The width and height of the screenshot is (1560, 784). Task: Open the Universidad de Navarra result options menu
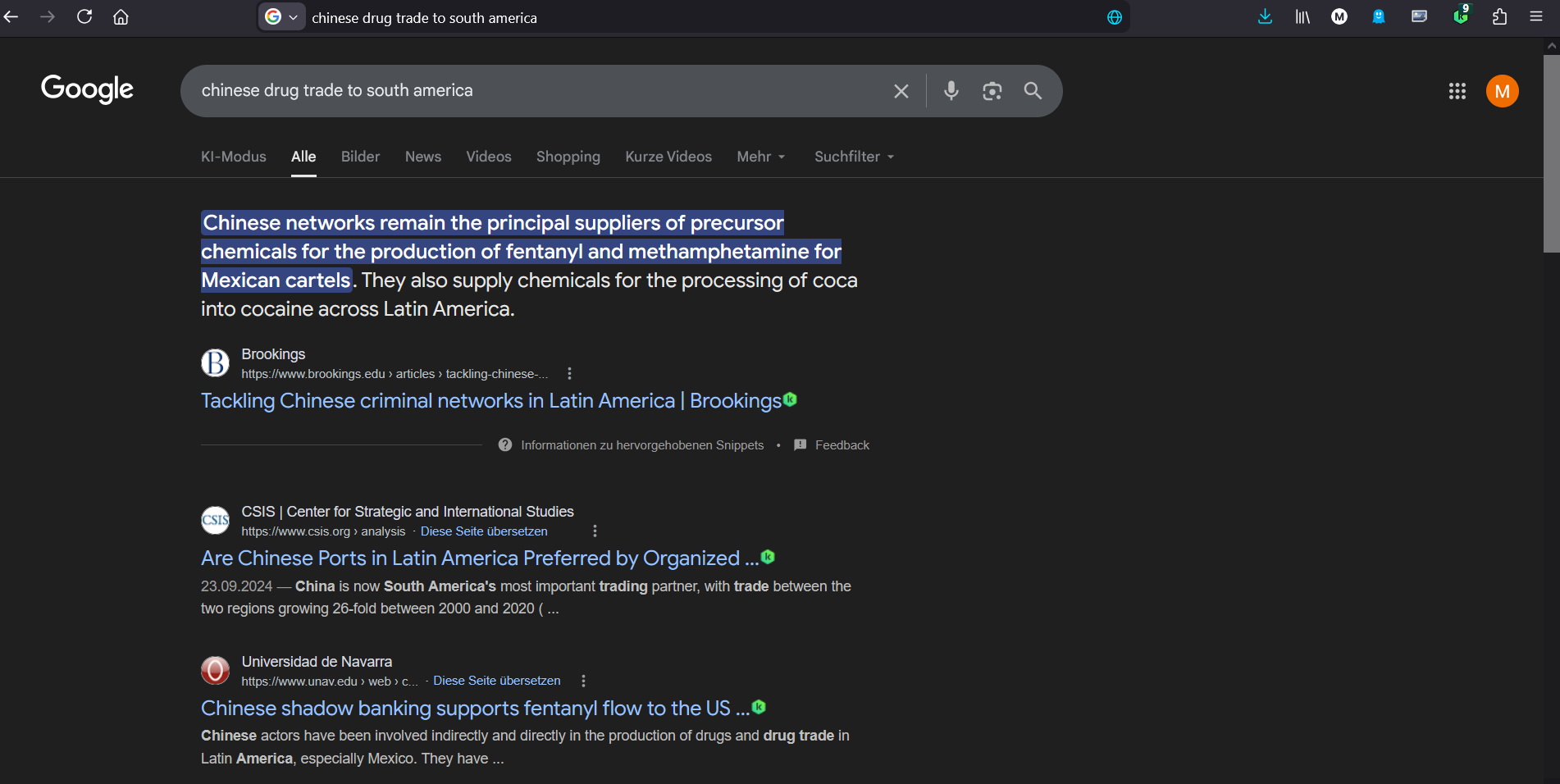click(x=583, y=681)
